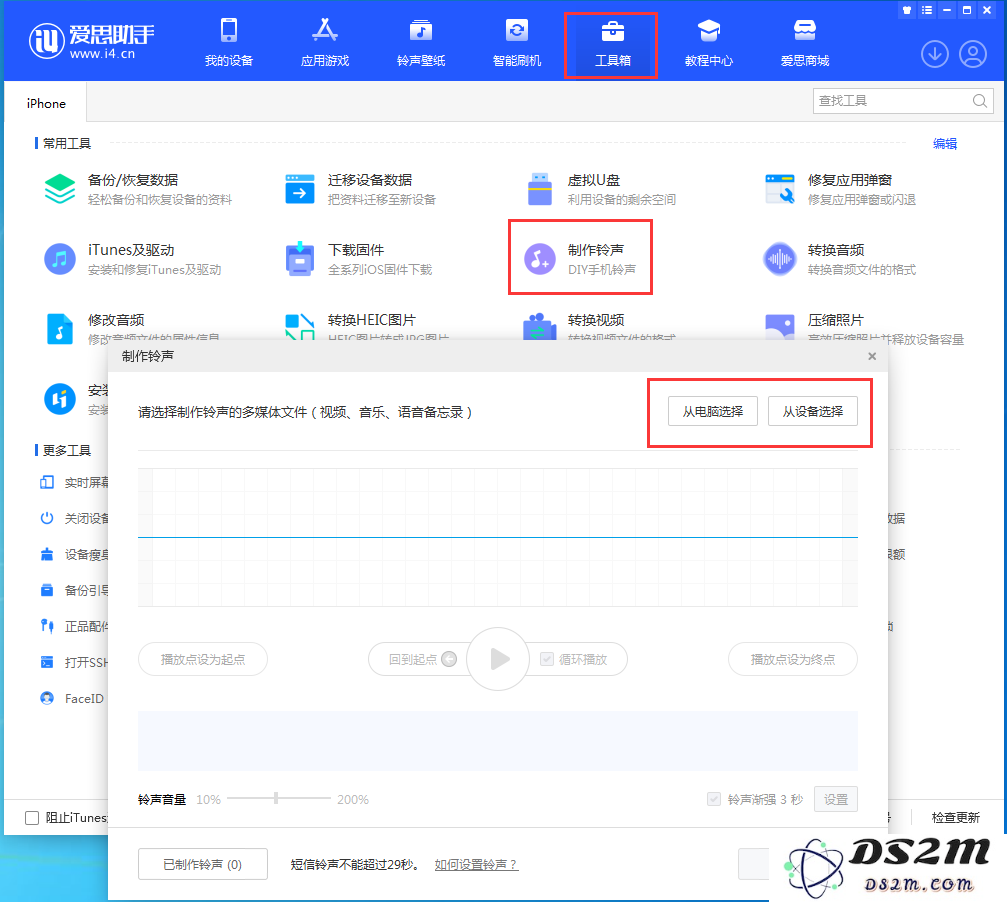Open the 教程中心 tab

pyautogui.click(x=708, y=43)
